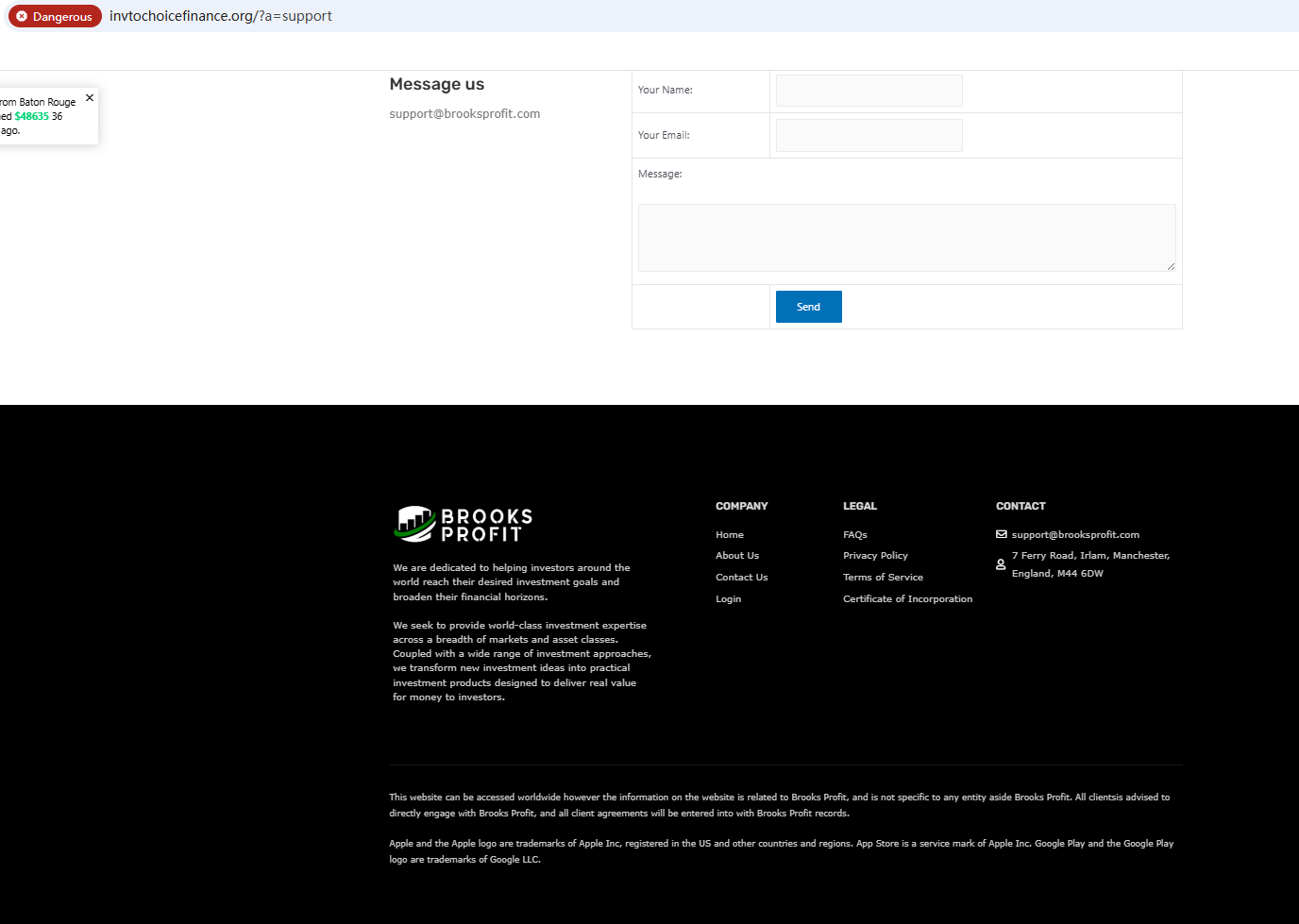This screenshot has width=1299, height=924.
Task: Click the footer support@brooksprofit.com email
Action: [x=1075, y=534]
